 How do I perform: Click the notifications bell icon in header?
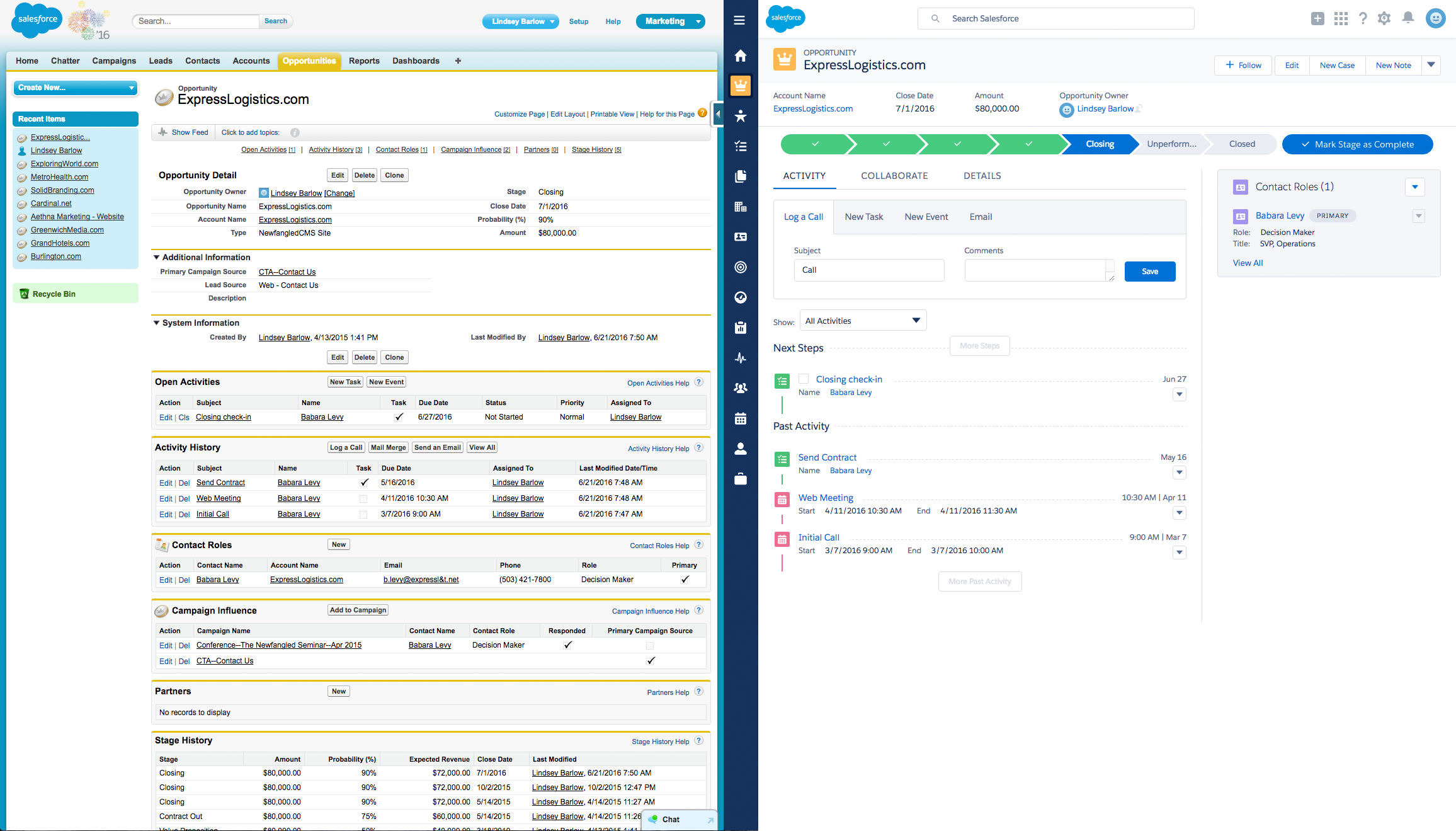[1409, 17]
